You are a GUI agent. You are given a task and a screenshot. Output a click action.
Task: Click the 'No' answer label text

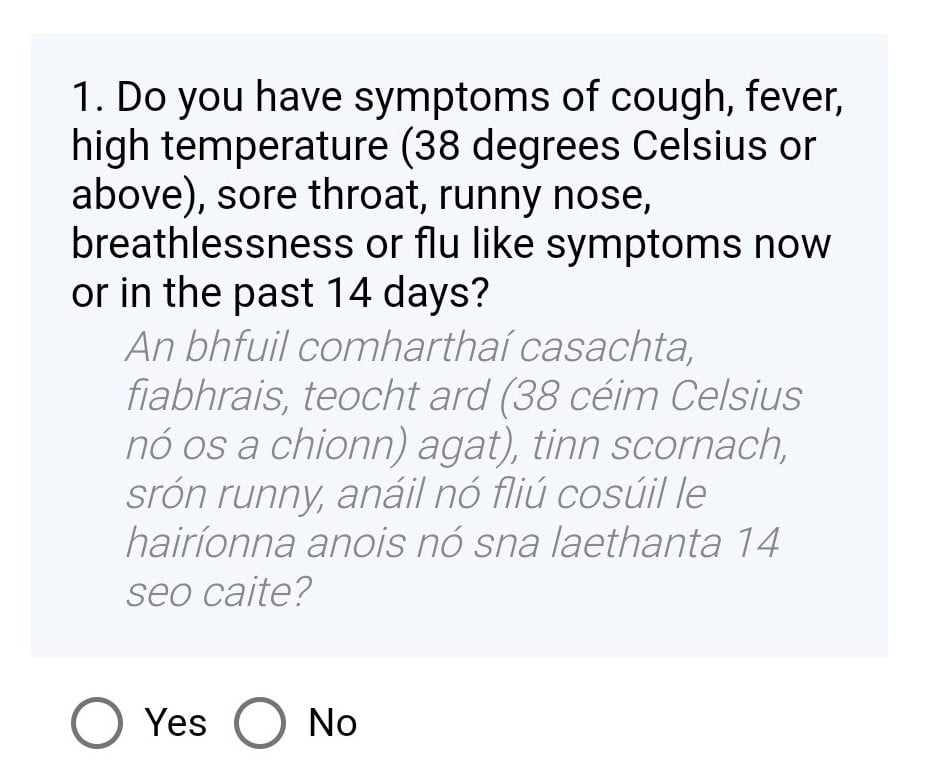(x=332, y=723)
